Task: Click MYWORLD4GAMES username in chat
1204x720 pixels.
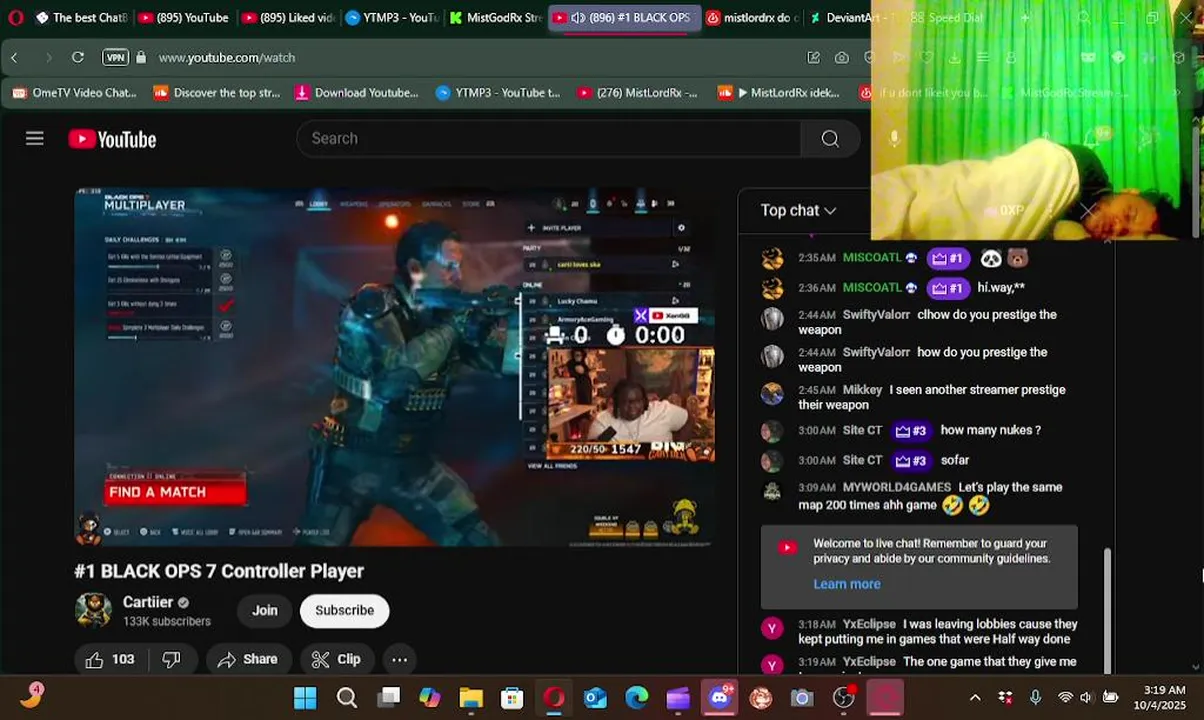Action: tap(897, 487)
